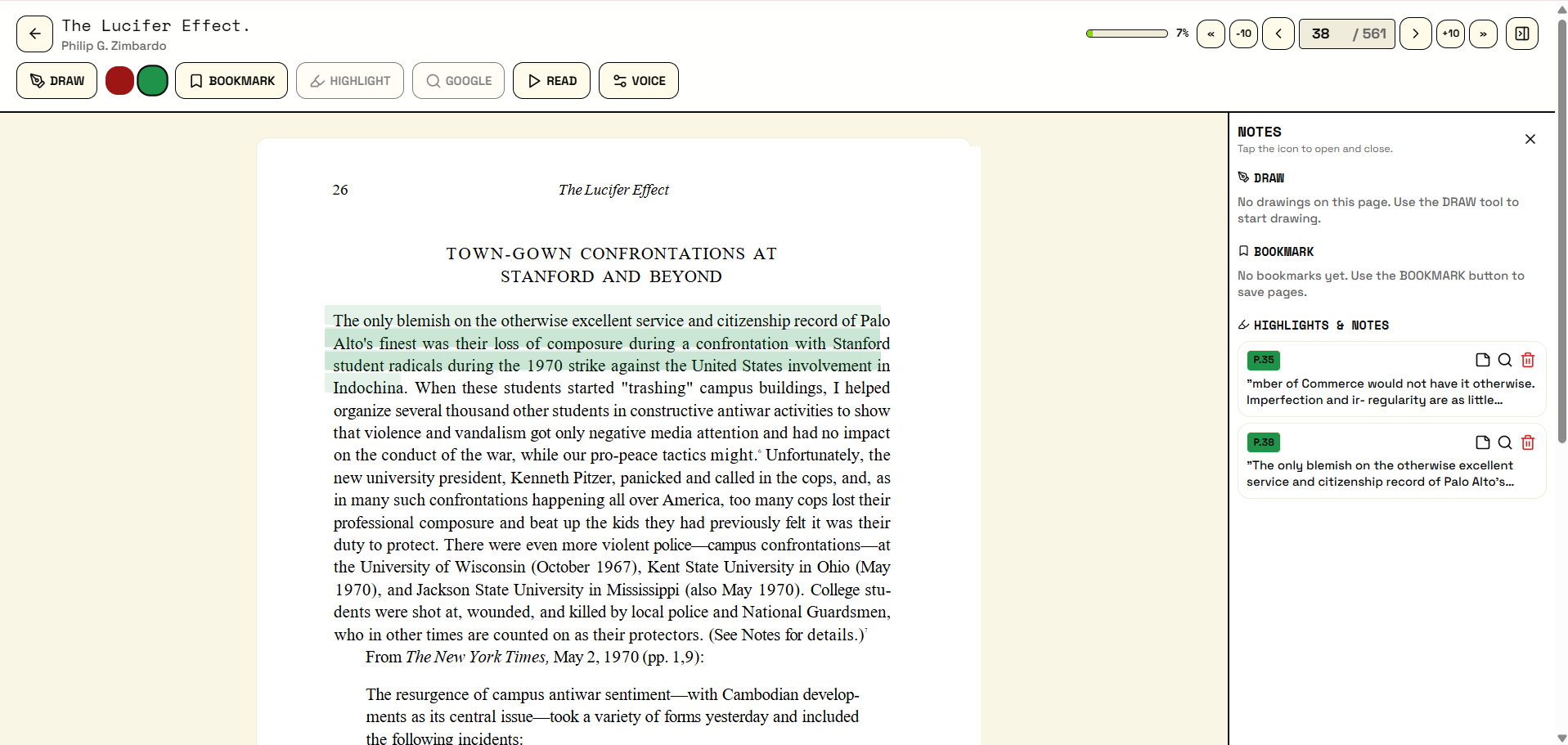Toggle the notes side panel
The height and width of the screenshot is (745, 1568).
coord(1522,34)
